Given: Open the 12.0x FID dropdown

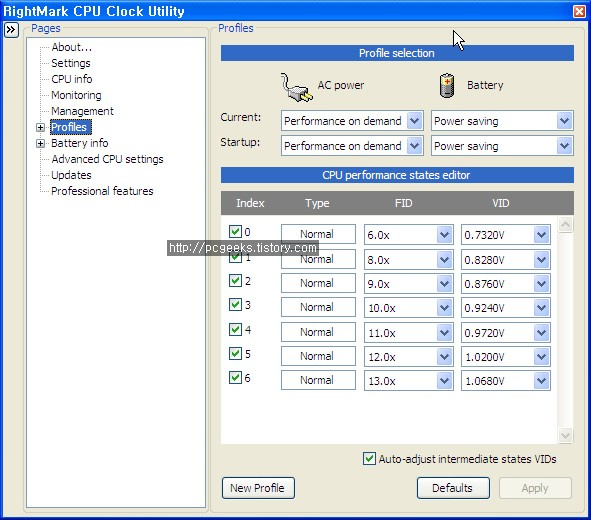Looking at the screenshot, I should point(445,357).
